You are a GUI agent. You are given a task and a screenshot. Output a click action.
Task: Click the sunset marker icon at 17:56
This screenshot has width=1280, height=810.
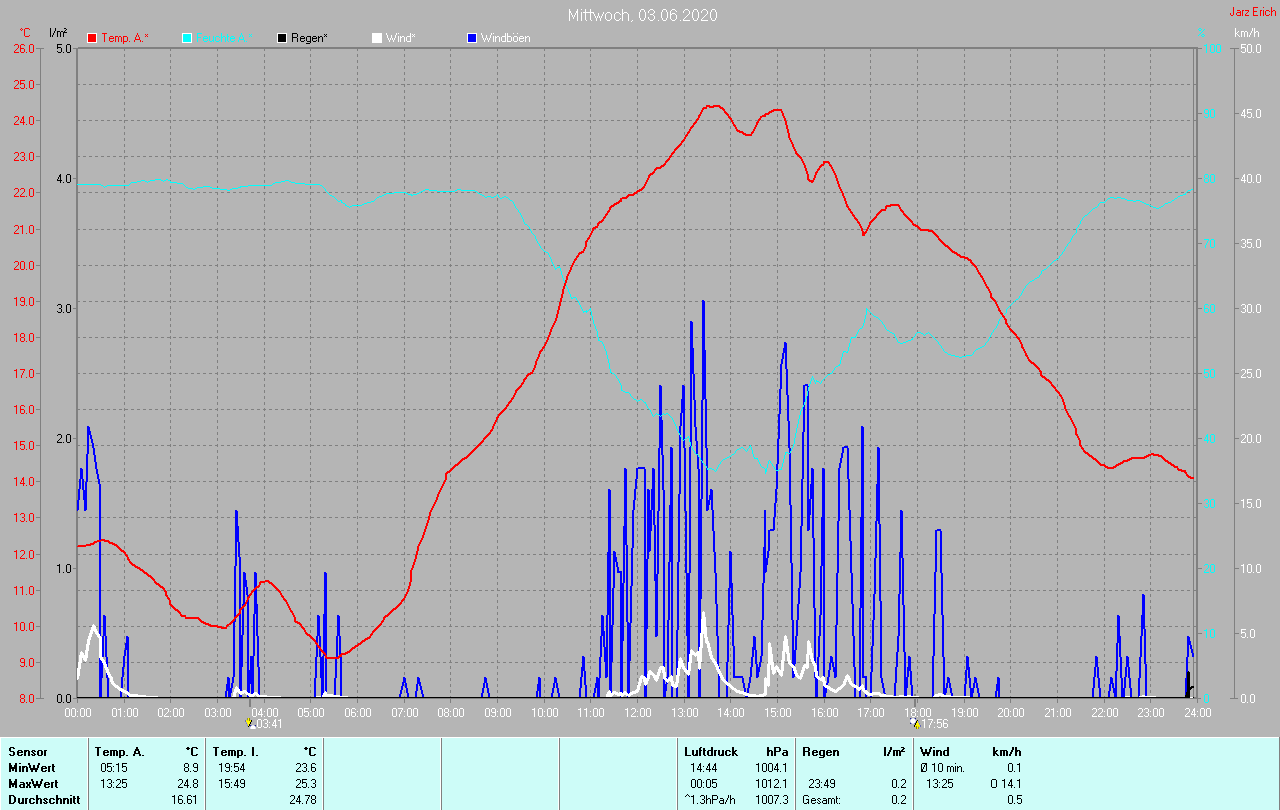913,722
